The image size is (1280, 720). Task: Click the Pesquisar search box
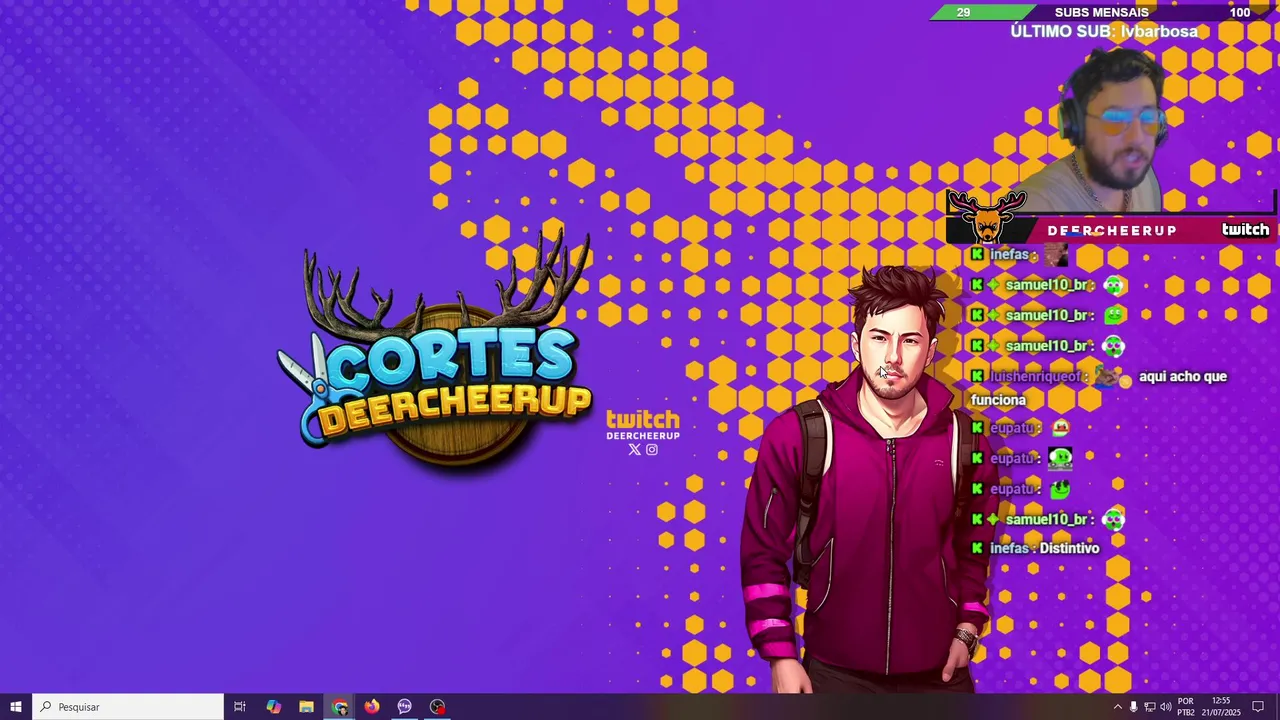(x=127, y=707)
